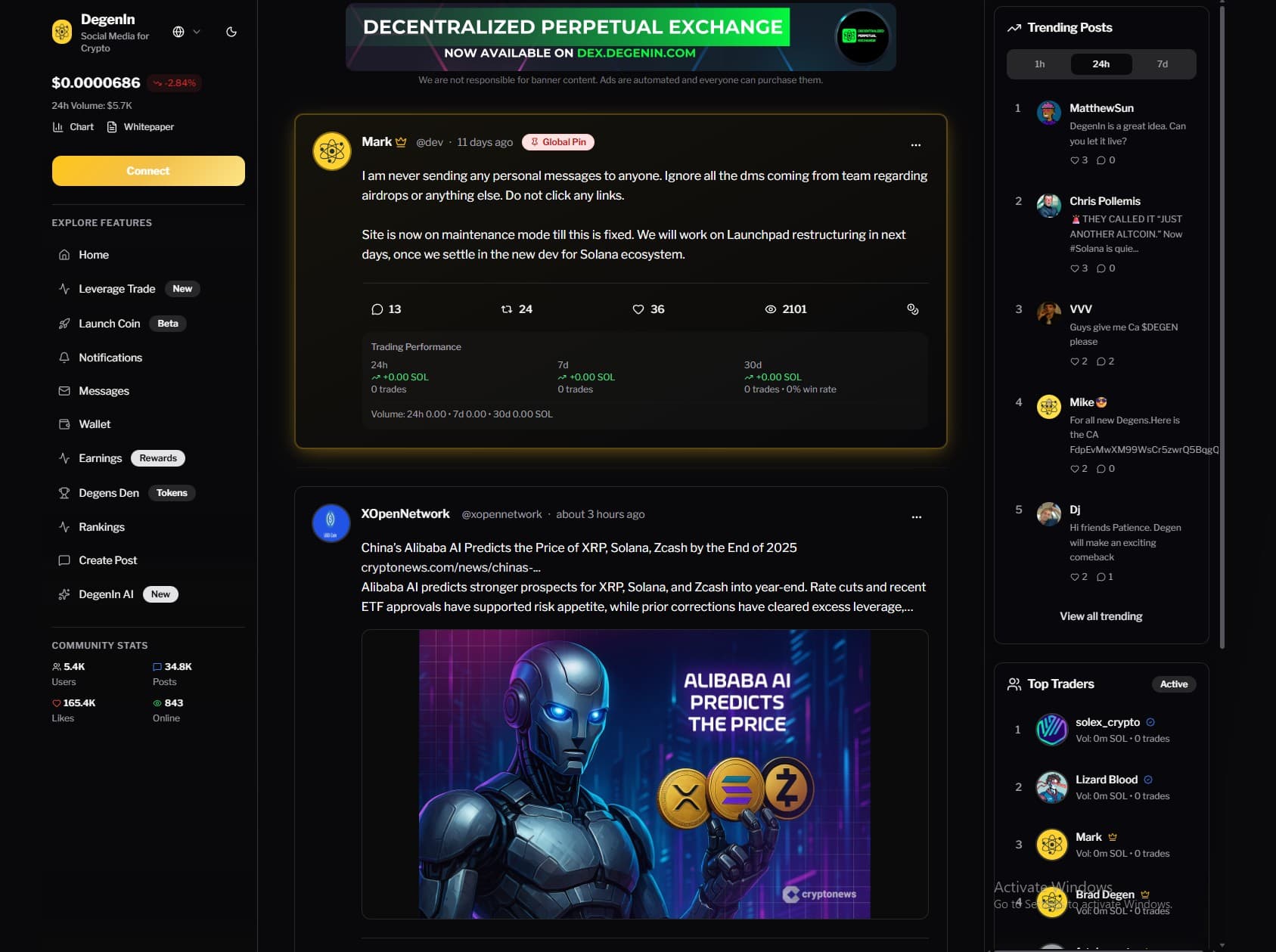Open options menu on Mark's post
The image size is (1276, 952).
pos(916,144)
